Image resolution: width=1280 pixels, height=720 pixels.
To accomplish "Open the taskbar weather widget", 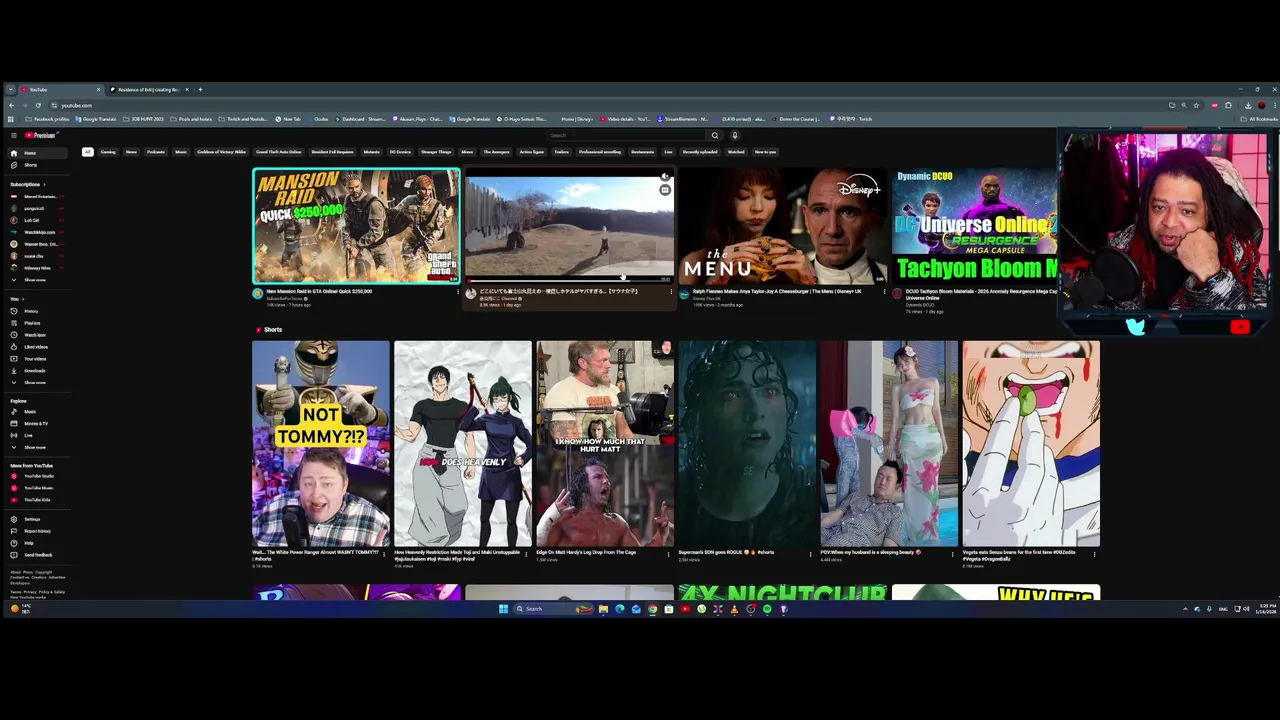I will [21, 608].
